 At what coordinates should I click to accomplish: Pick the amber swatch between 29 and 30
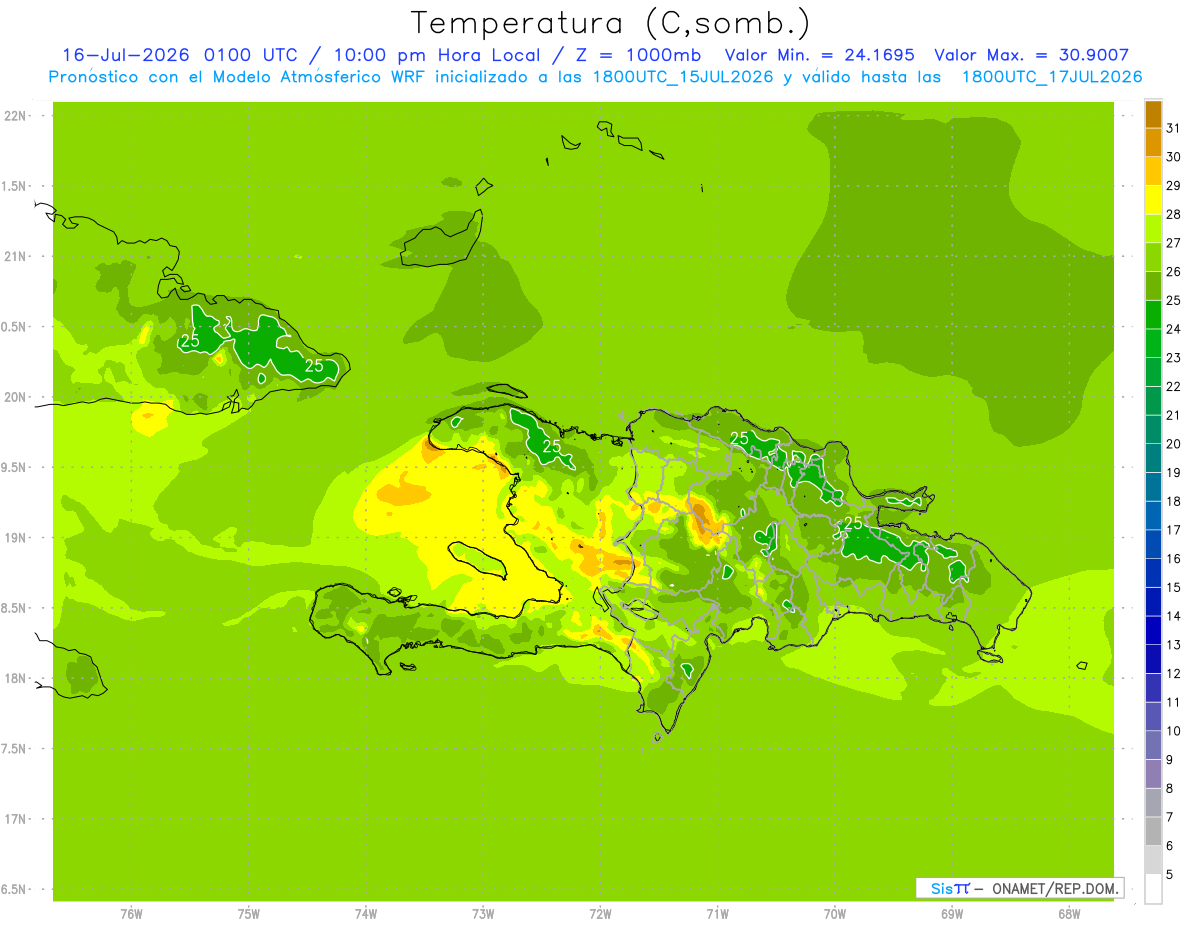[1153, 171]
